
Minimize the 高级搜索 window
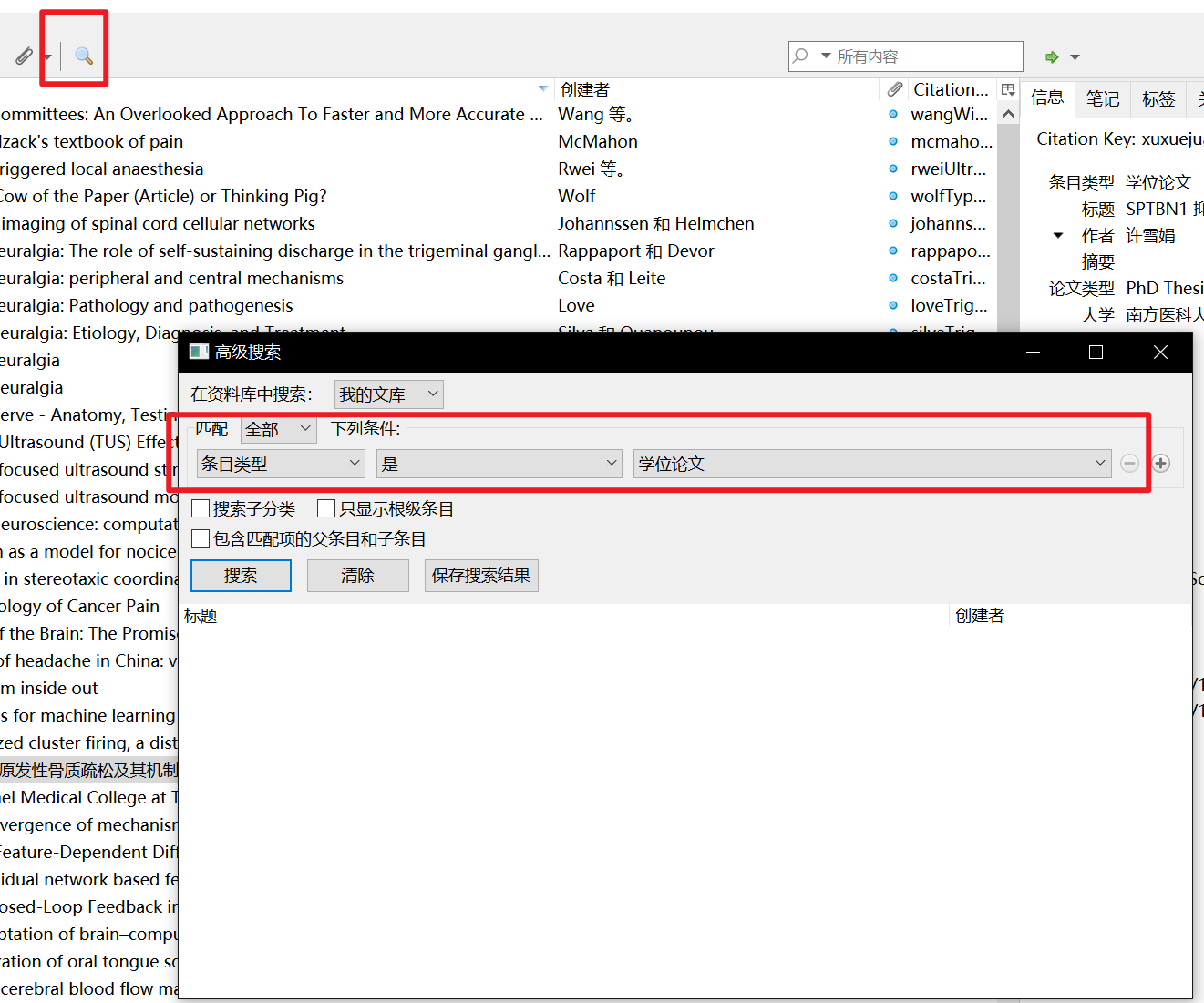click(x=1033, y=352)
